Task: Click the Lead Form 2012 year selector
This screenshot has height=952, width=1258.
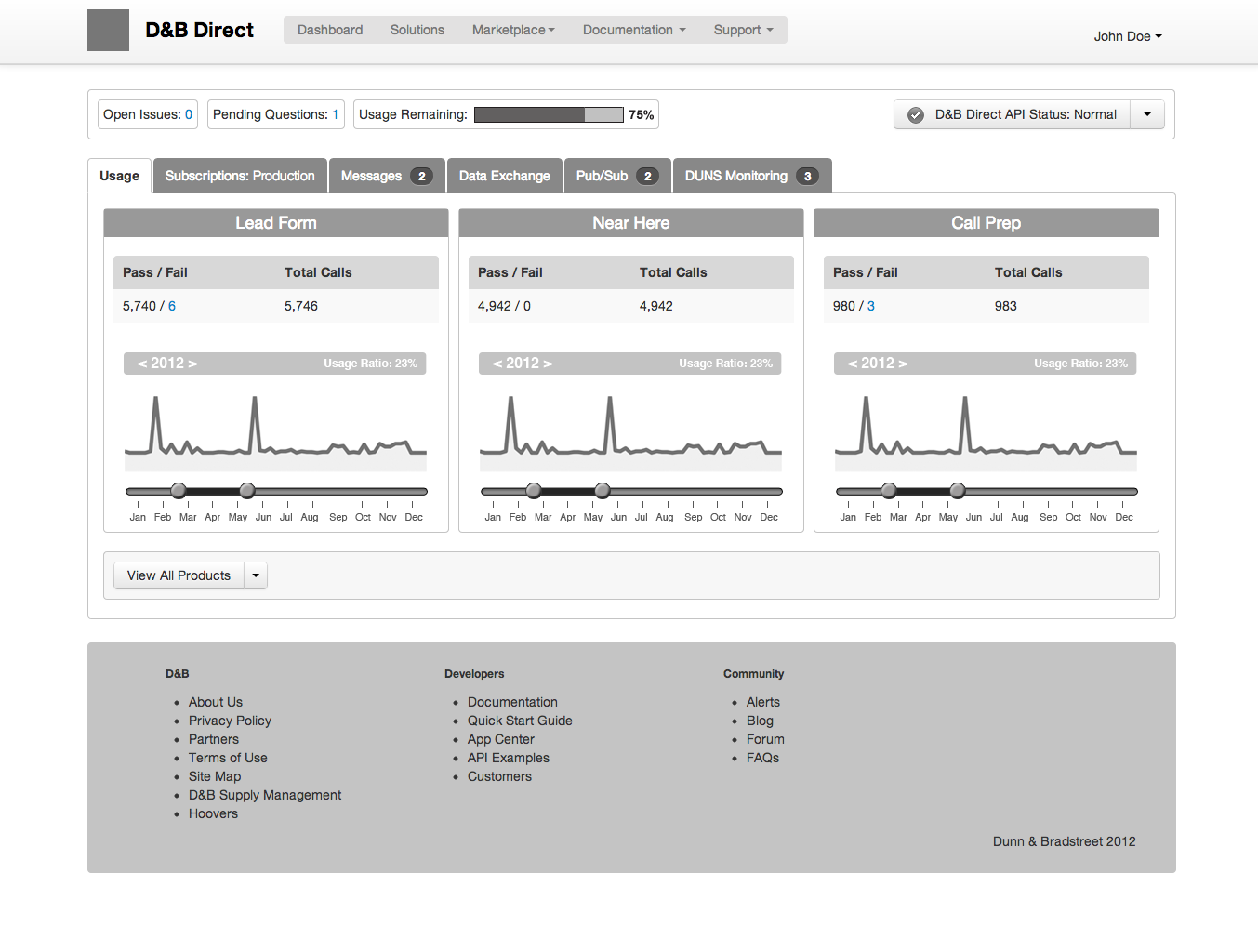Action: pyautogui.click(x=167, y=364)
